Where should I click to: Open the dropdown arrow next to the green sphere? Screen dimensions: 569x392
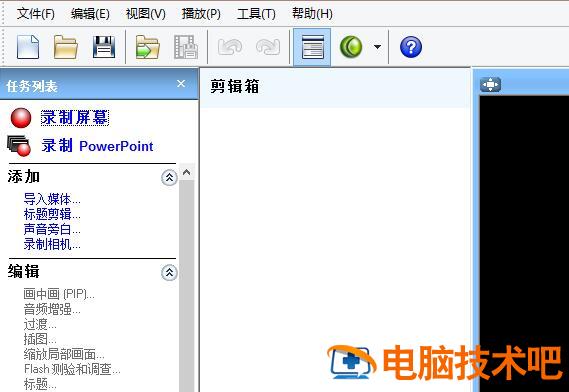377,47
